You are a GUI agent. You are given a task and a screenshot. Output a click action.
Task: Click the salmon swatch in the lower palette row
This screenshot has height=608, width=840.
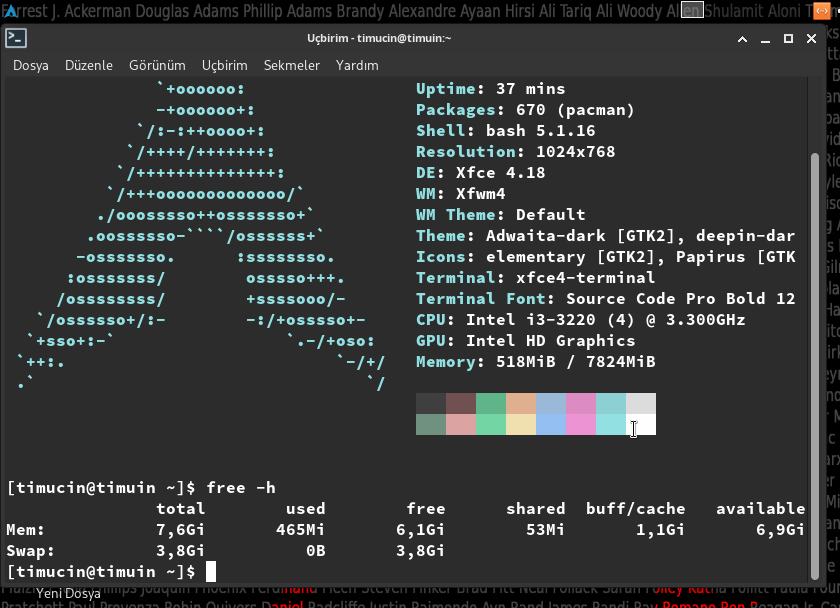pos(461,424)
